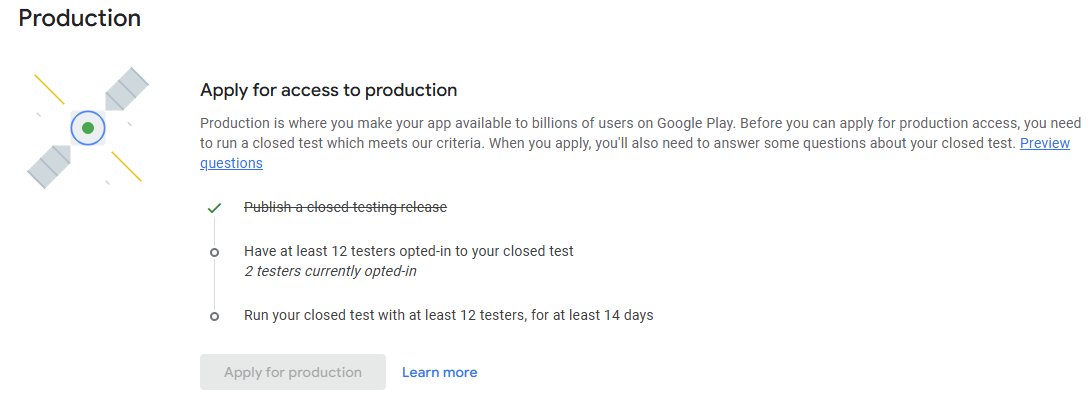Image resolution: width=1092 pixels, height=408 pixels.
Task: Open the Learn more link
Action: click(439, 372)
